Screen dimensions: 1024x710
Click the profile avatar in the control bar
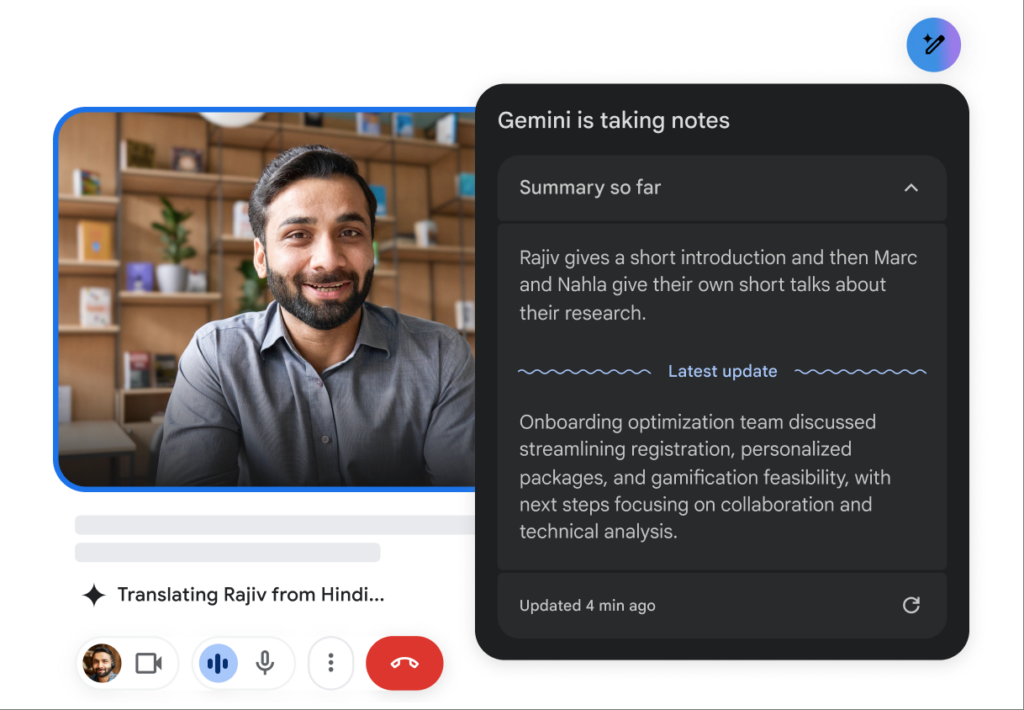[101, 663]
